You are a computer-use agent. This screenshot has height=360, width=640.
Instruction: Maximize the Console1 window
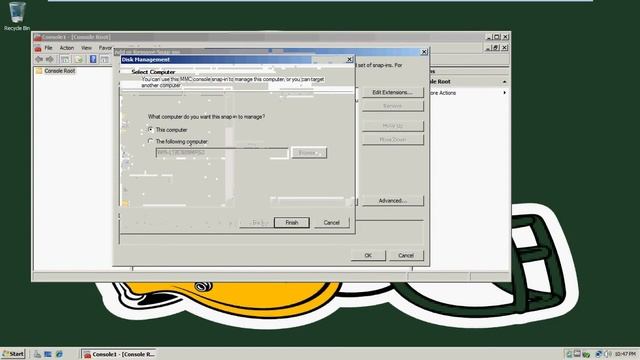tap(497, 37)
